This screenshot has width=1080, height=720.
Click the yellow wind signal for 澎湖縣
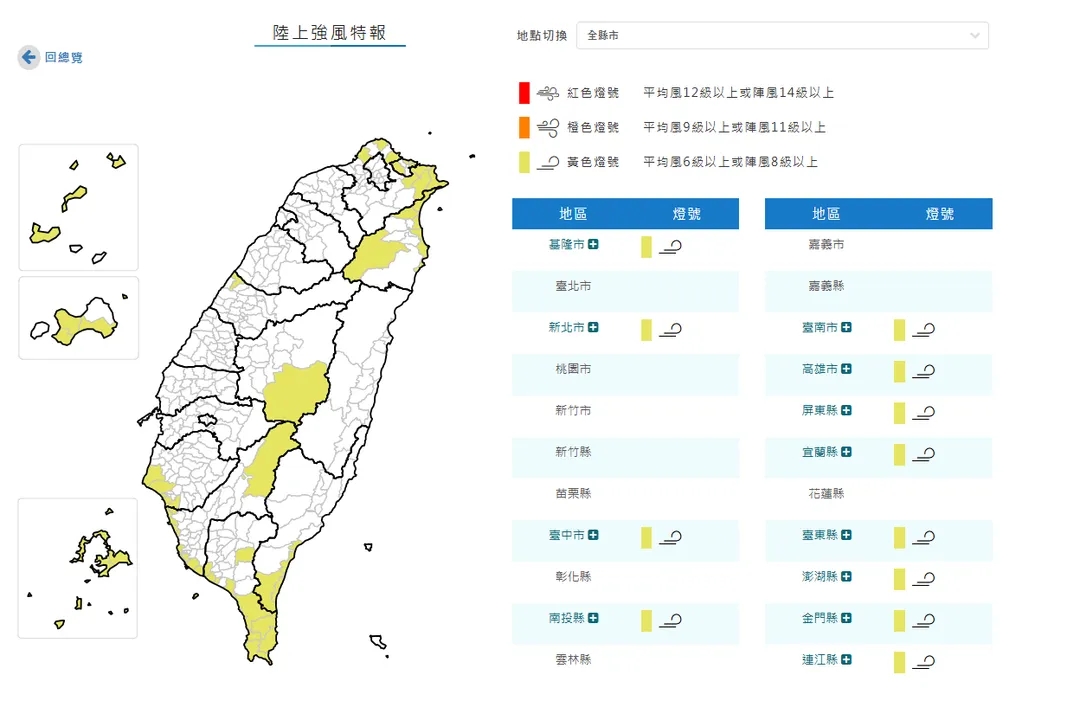tap(914, 579)
